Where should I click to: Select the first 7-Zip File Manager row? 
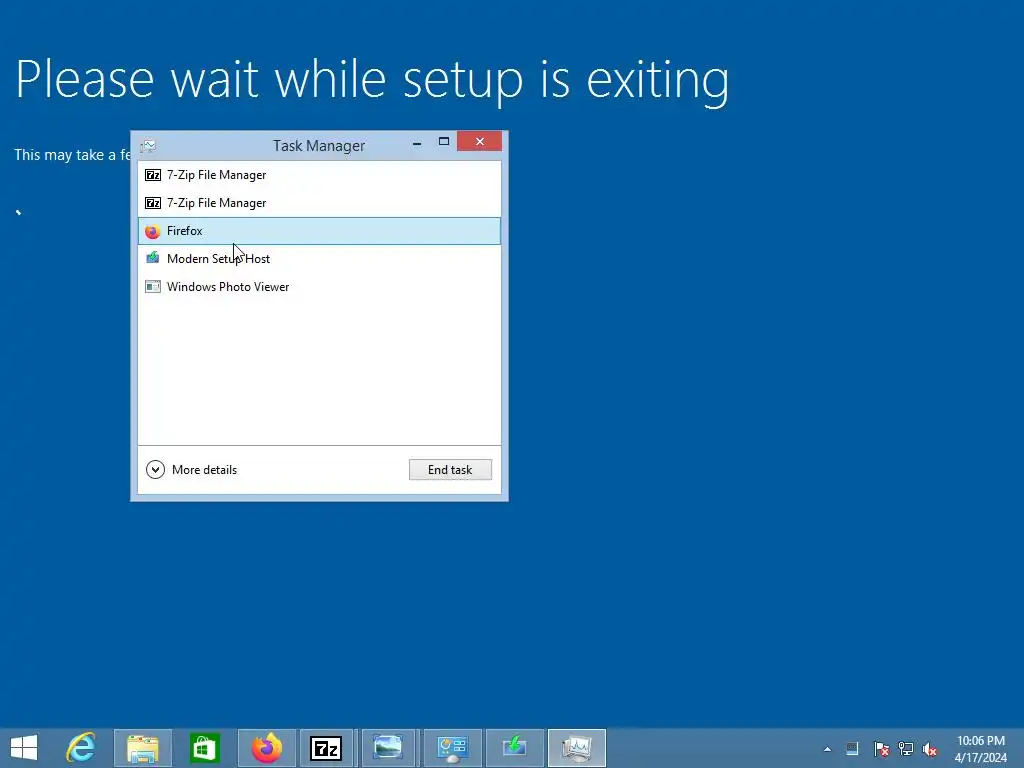319,175
